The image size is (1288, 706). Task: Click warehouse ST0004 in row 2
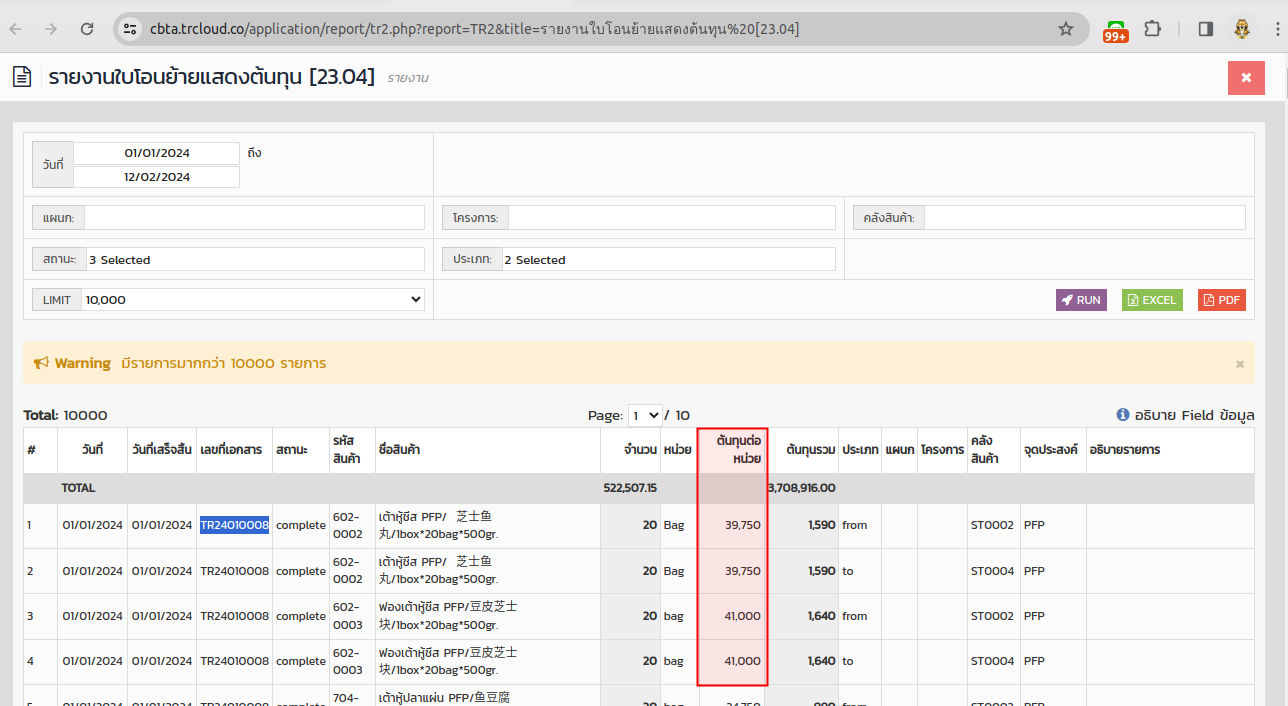pos(992,571)
